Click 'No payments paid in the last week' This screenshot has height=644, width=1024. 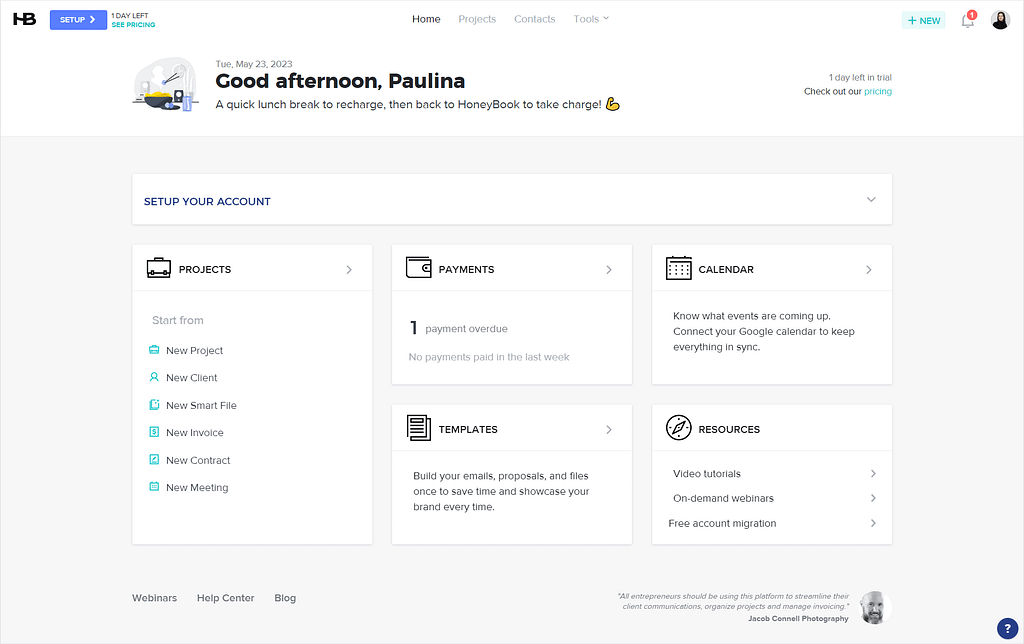click(488, 357)
